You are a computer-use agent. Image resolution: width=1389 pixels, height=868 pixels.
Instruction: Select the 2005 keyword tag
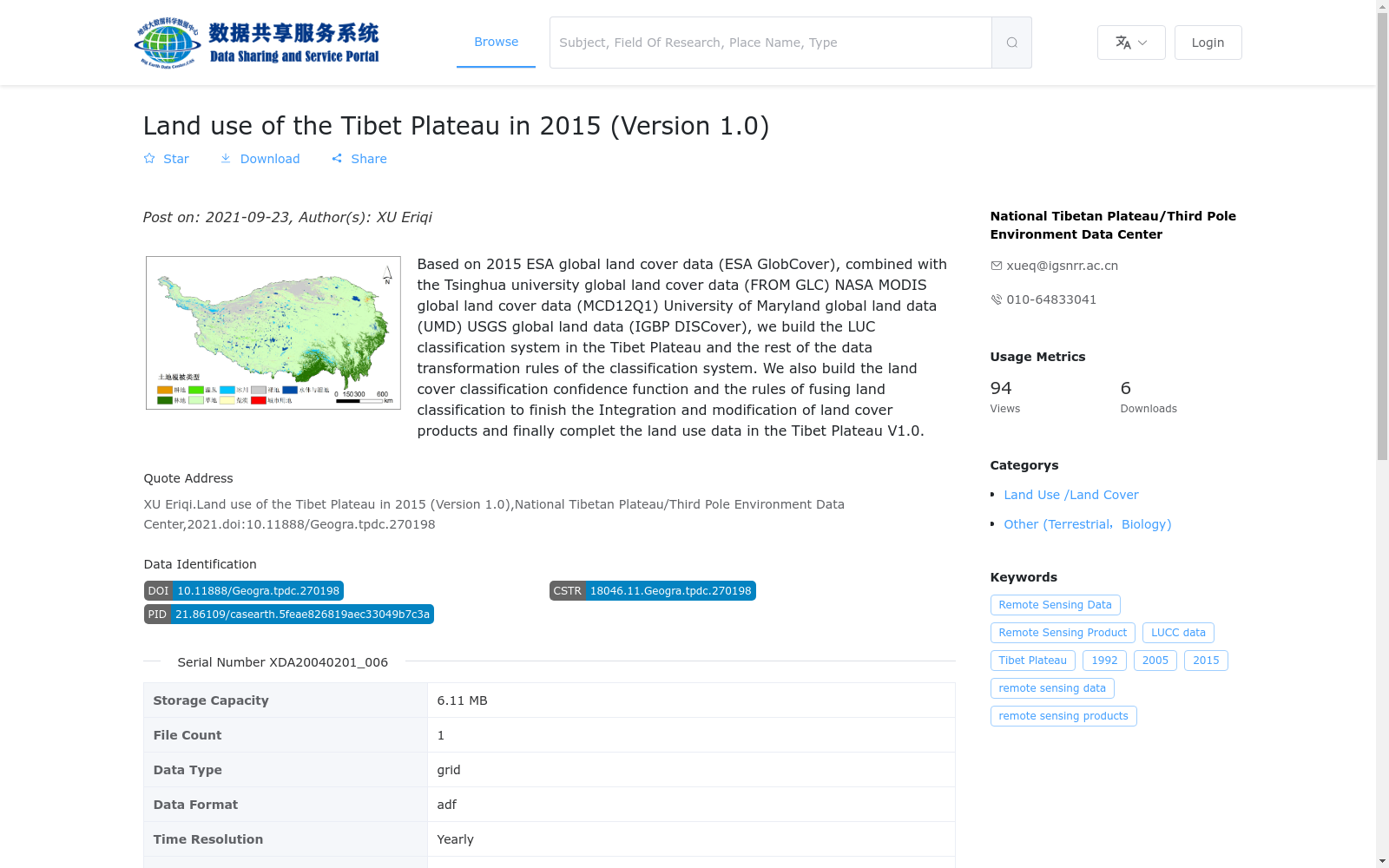[x=1155, y=661]
